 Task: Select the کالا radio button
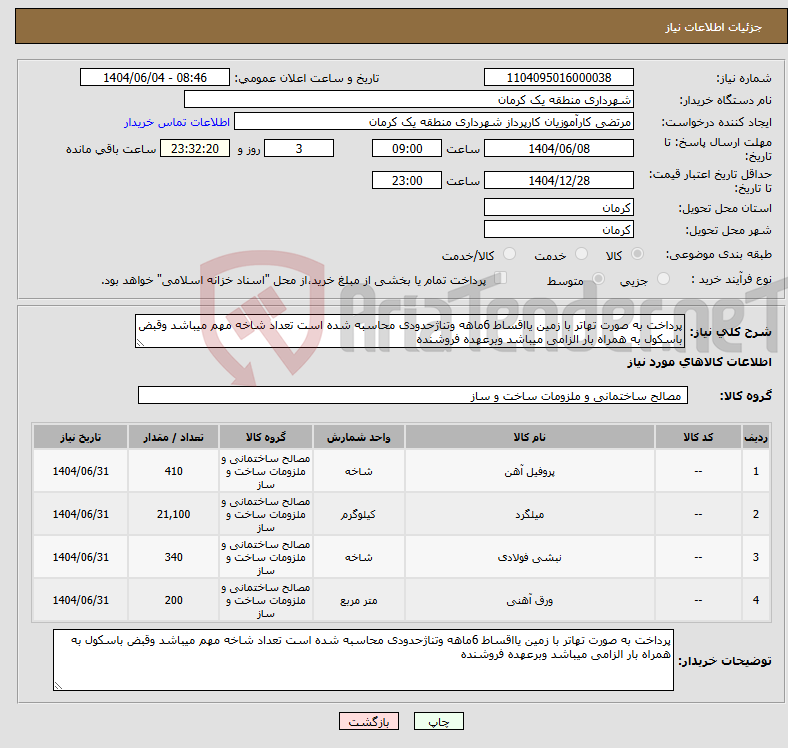(x=637, y=254)
